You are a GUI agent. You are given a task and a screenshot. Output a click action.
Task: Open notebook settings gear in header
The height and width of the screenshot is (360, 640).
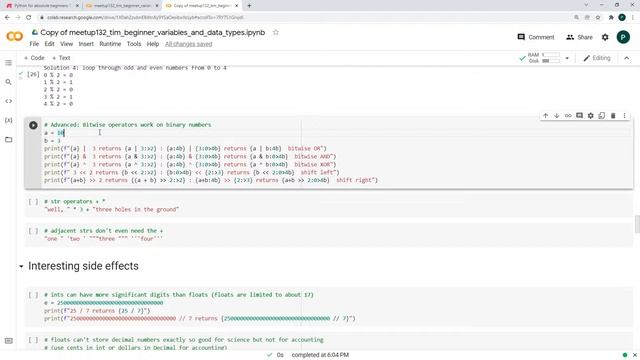605,37
